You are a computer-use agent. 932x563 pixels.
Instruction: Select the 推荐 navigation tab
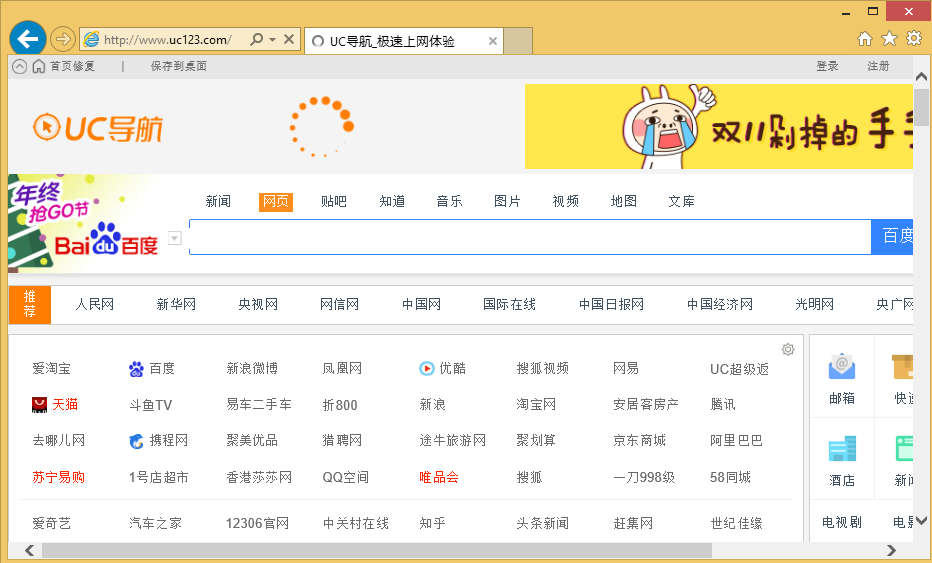pos(30,305)
